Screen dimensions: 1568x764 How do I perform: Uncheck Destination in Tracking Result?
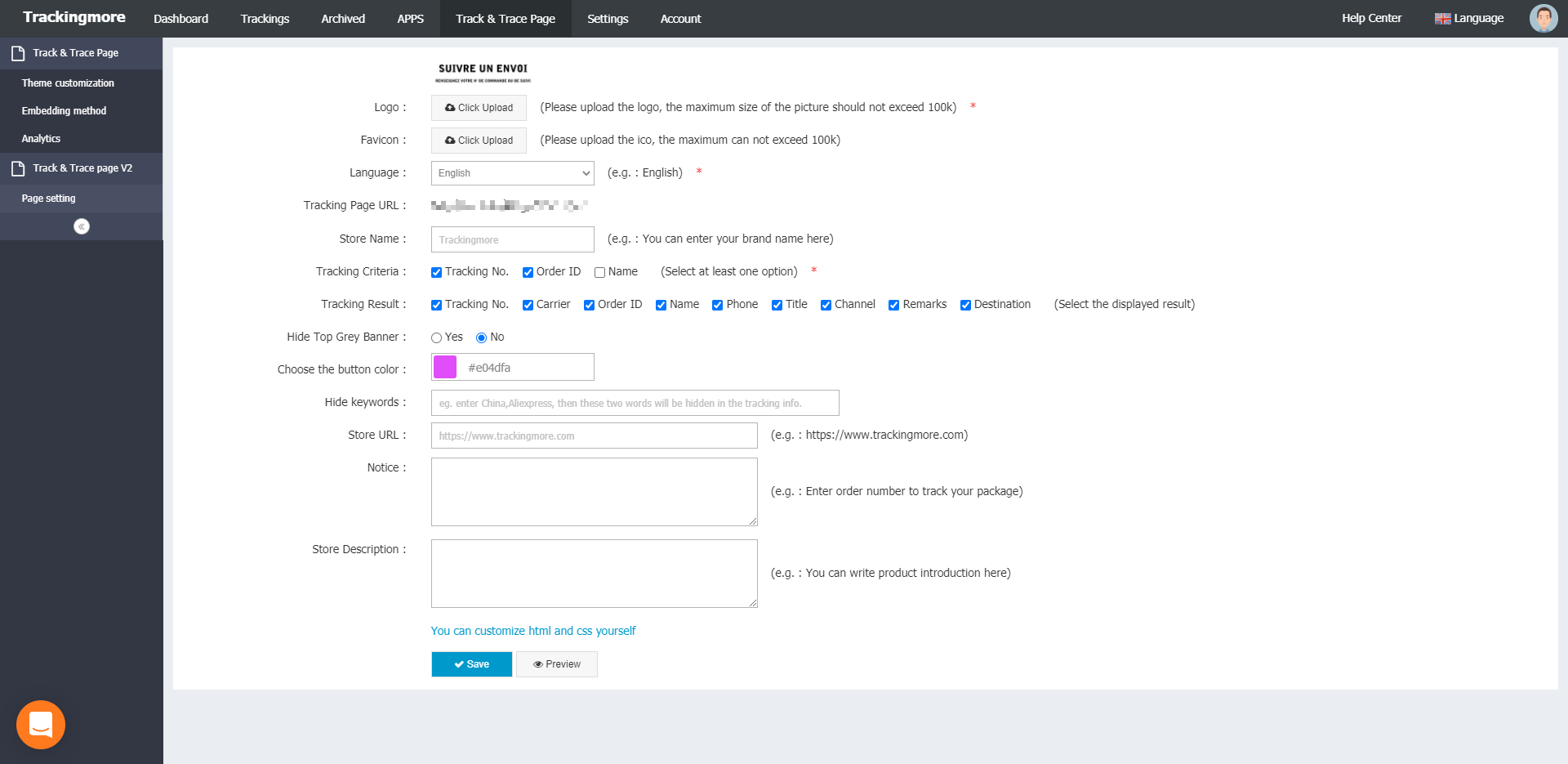[x=965, y=305]
